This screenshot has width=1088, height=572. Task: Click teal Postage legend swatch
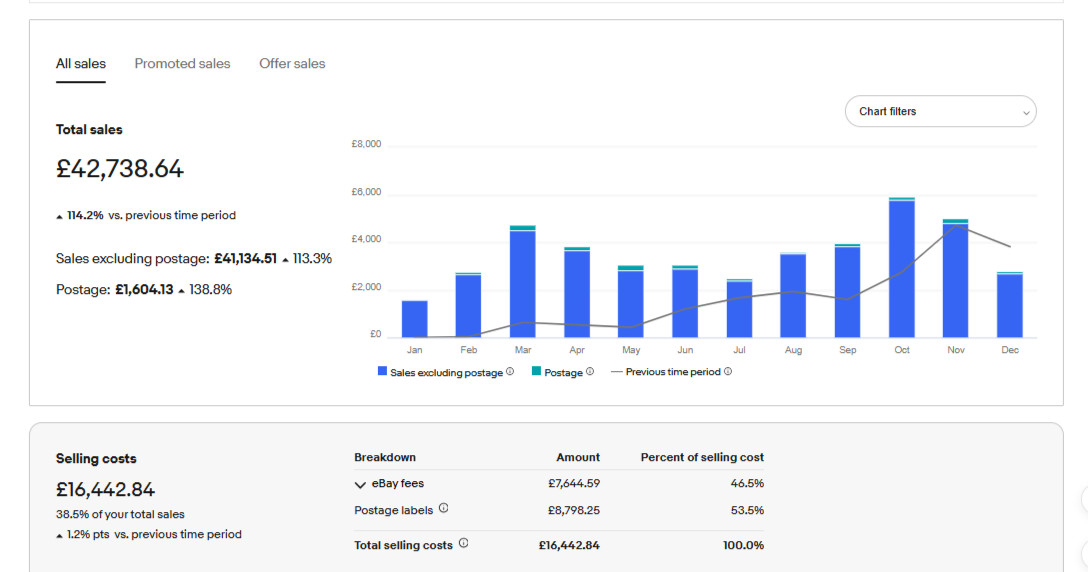click(536, 371)
